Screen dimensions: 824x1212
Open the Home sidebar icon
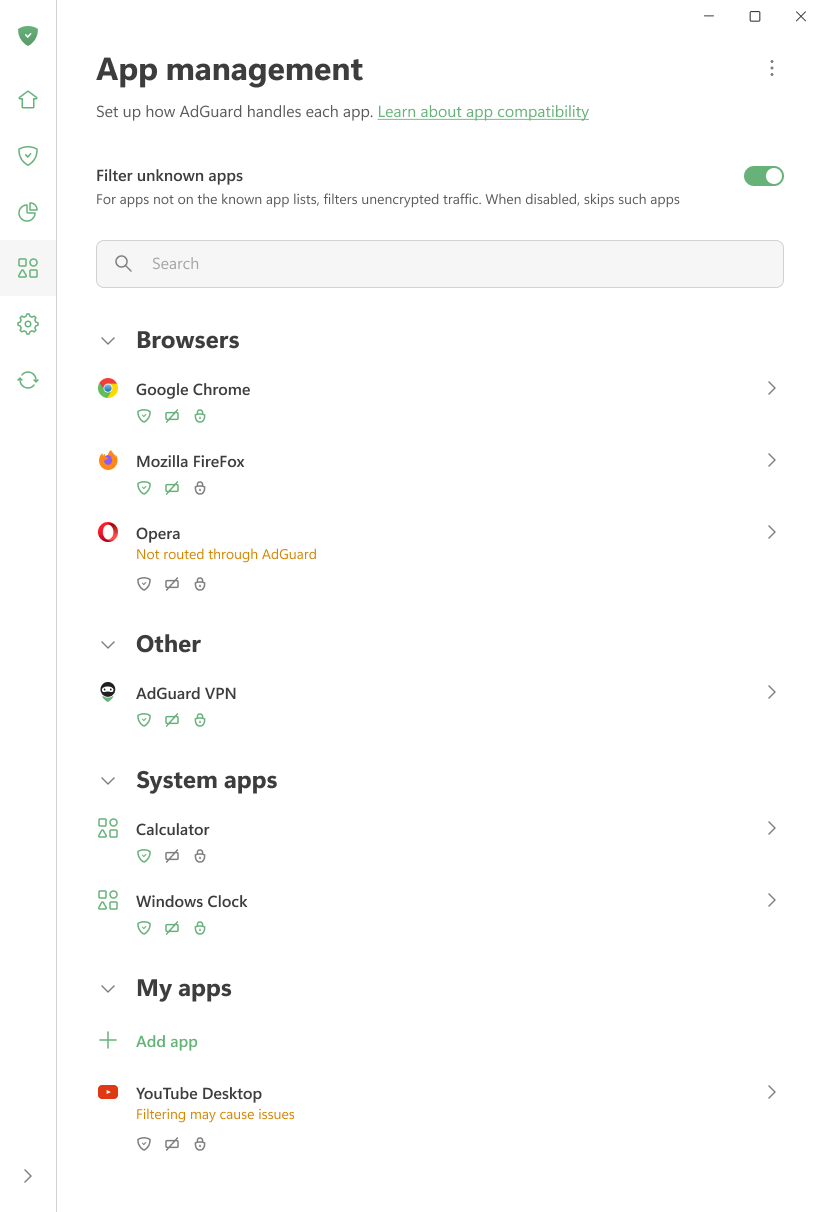coord(28,100)
